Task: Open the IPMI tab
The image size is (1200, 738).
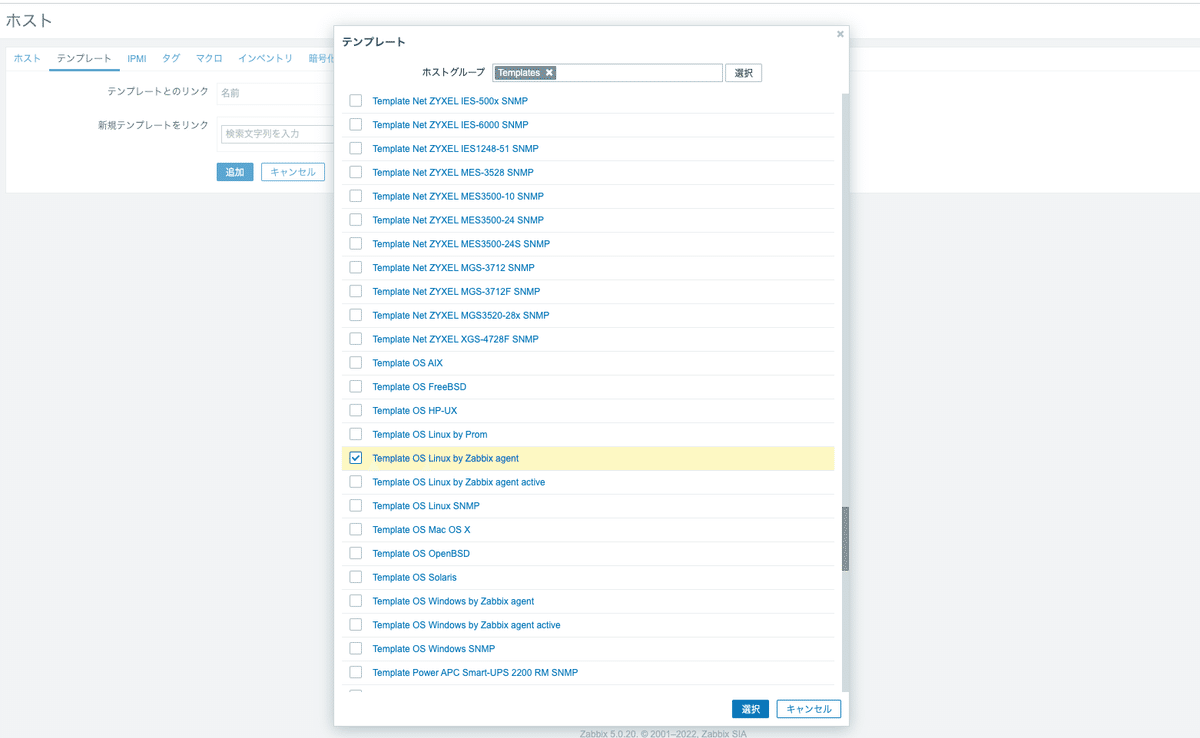Action: (x=137, y=59)
